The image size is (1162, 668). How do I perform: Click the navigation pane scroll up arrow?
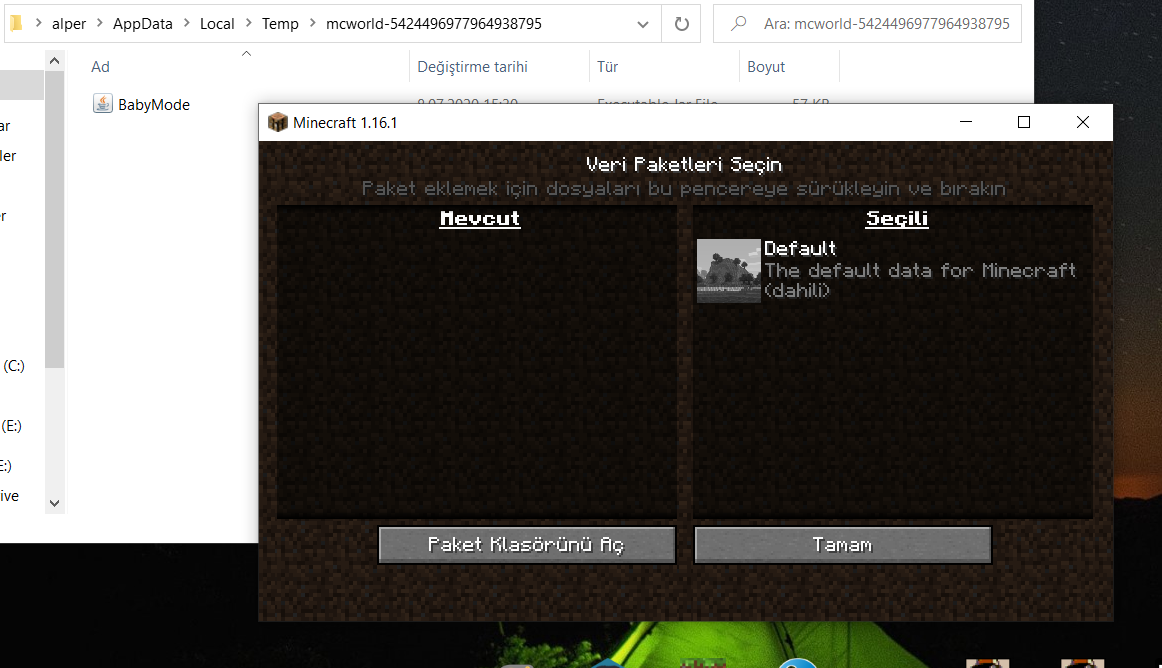click(54, 61)
